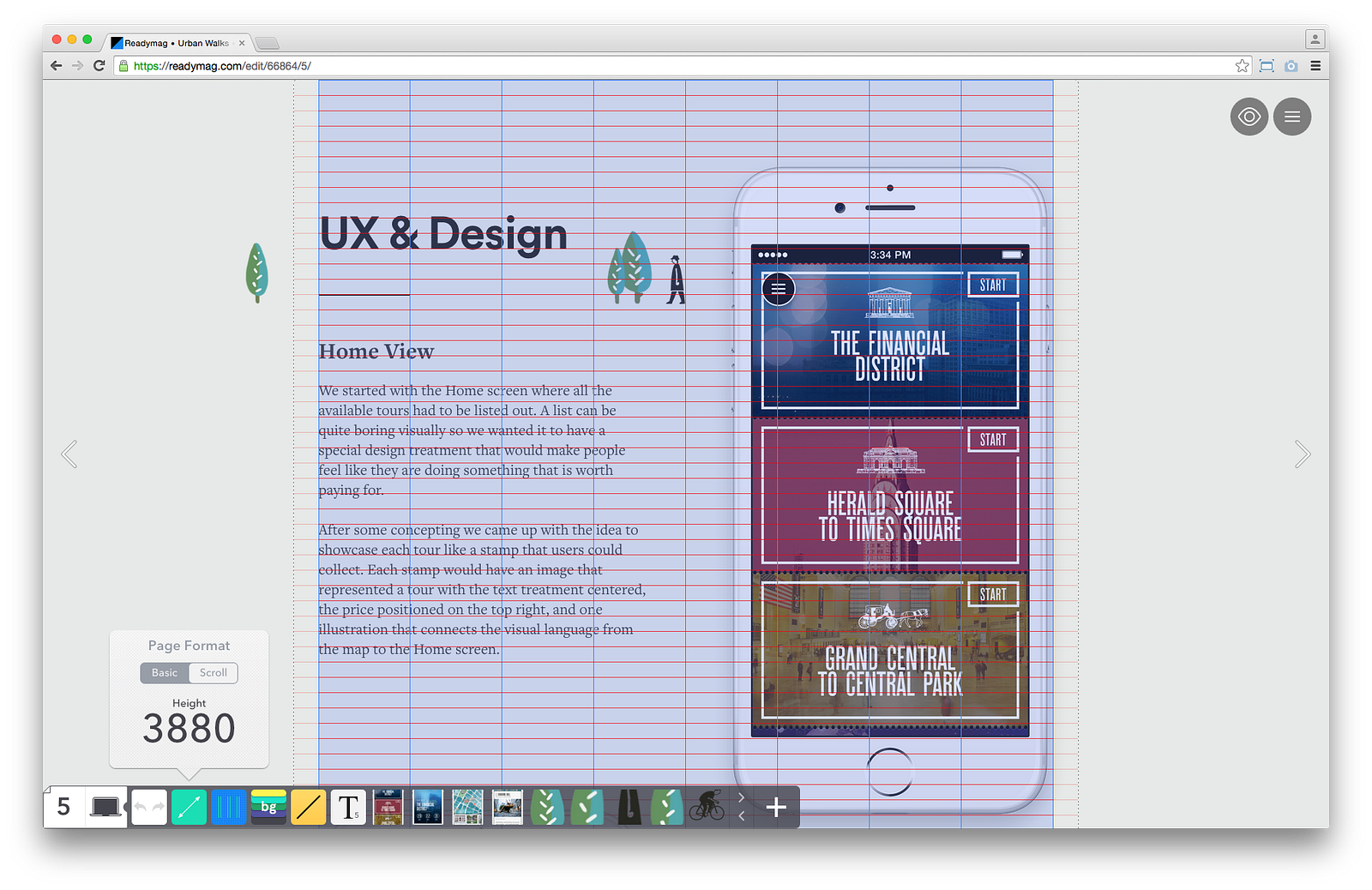Click paragraph starting 'We started with the Home'
This screenshot has height=890, width=1372.
[x=472, y=440]
